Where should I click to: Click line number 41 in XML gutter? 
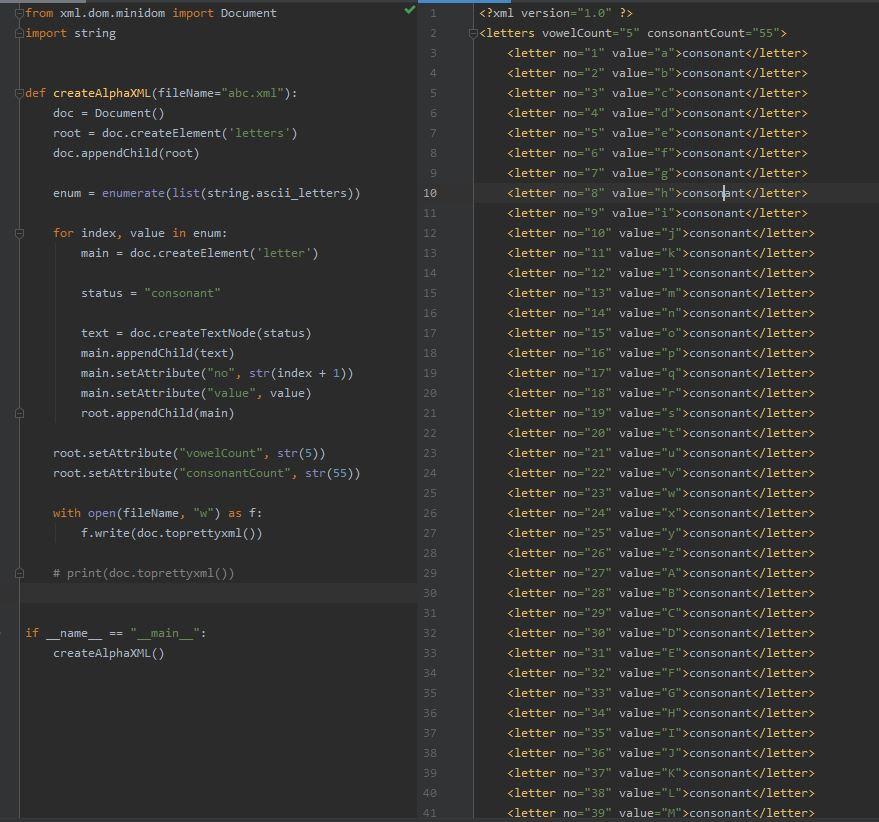(x=430, y=813)
